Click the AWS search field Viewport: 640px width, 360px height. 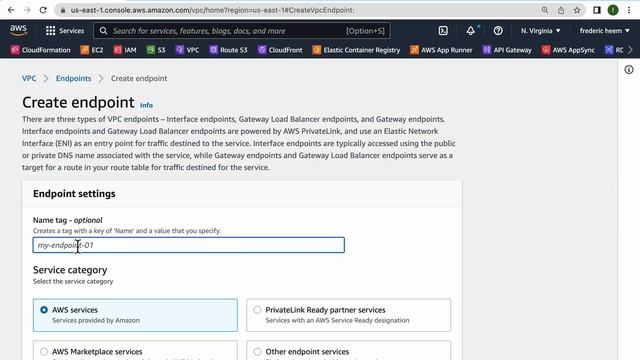(x=242, y=31)
